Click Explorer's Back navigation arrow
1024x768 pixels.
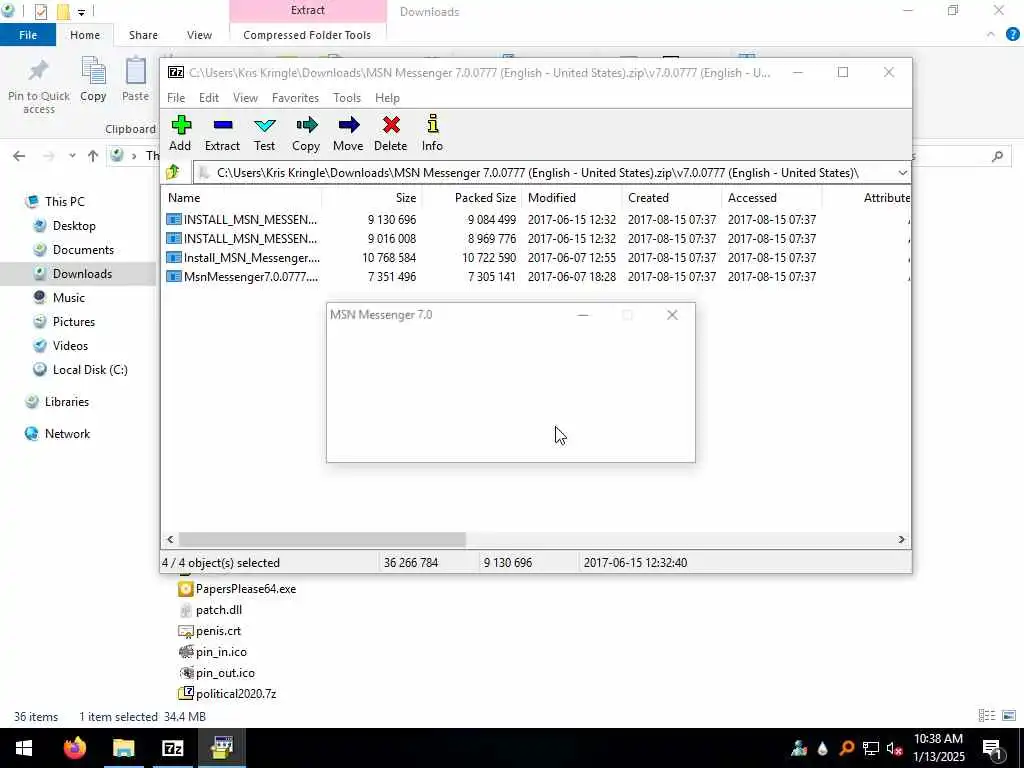(19, 156)
